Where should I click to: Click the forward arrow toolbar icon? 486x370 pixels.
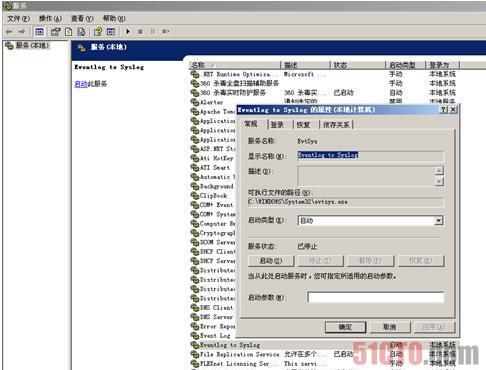click(x=22, y=32)
